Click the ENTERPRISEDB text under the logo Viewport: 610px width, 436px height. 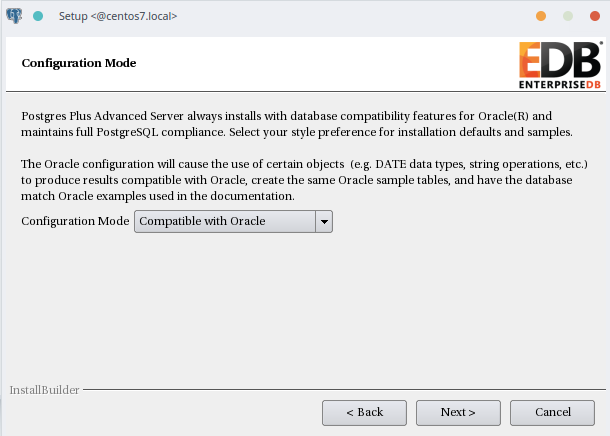coord(560,85)
